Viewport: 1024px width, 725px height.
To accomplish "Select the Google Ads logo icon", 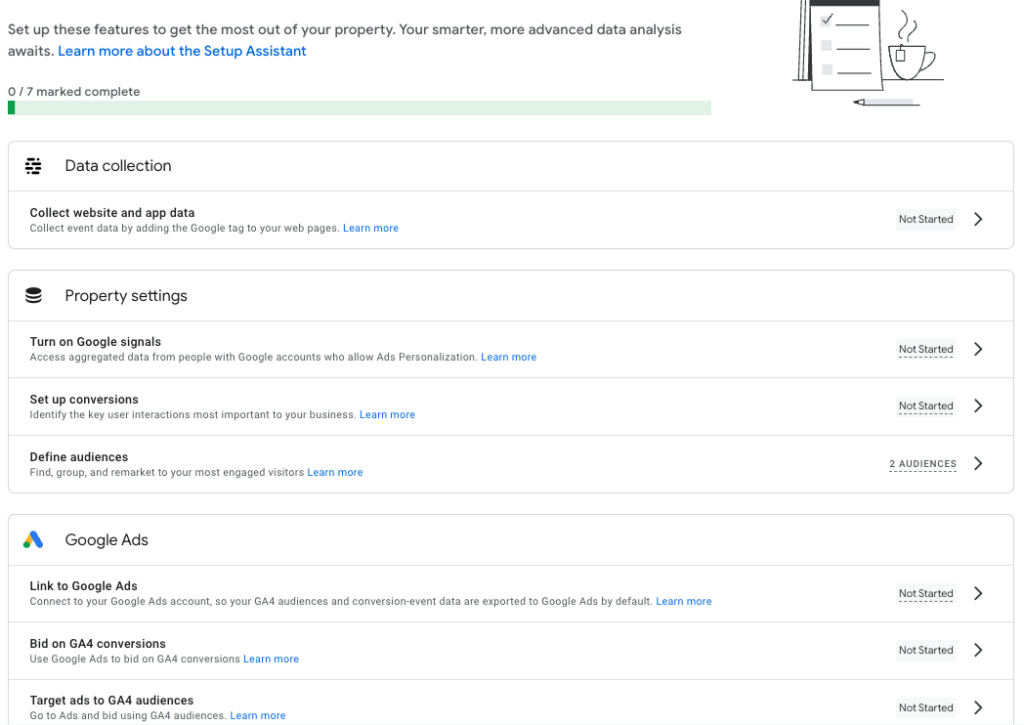I will [x=33, y=538].
